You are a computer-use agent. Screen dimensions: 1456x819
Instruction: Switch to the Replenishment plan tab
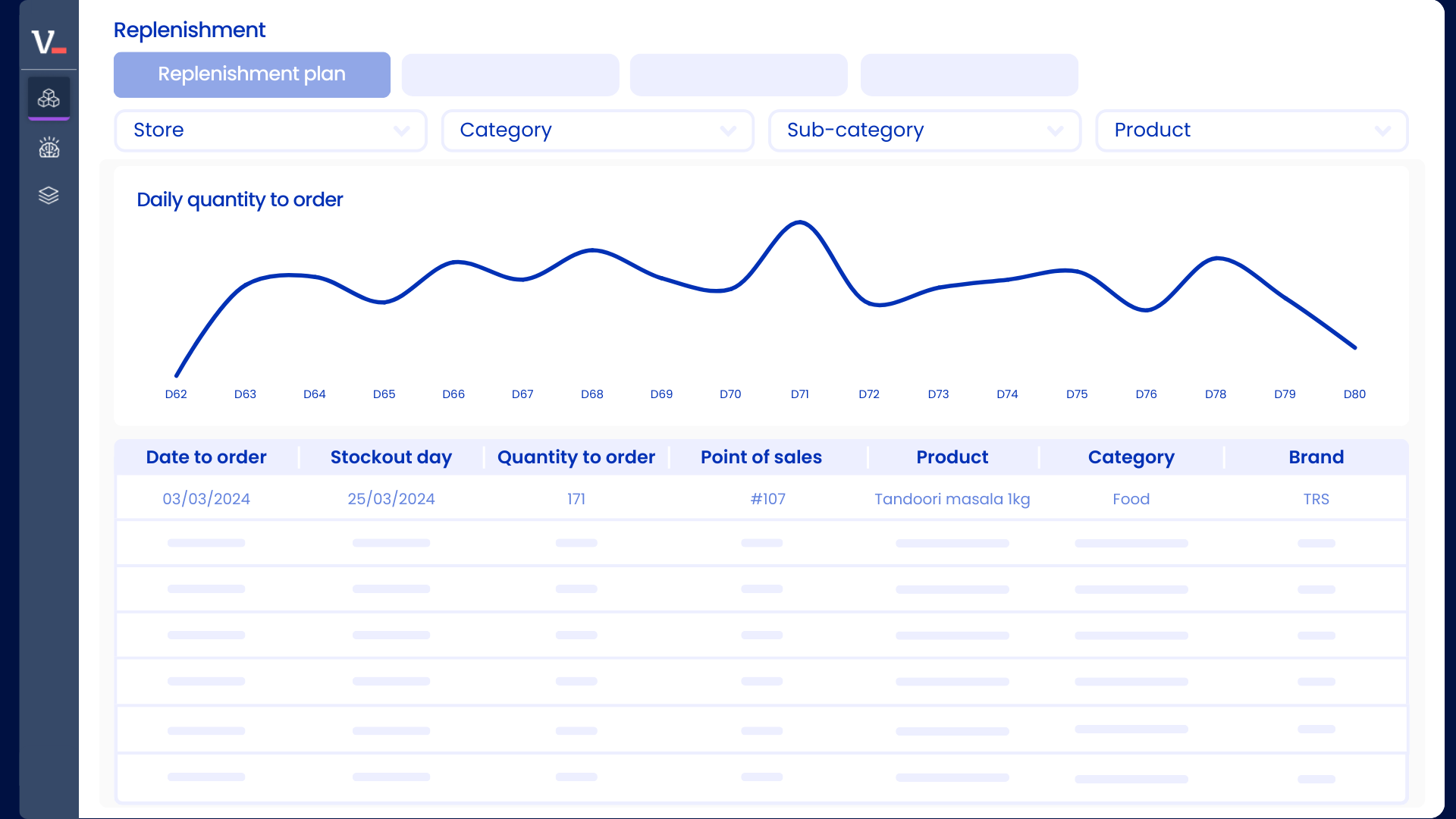point(252,74)
